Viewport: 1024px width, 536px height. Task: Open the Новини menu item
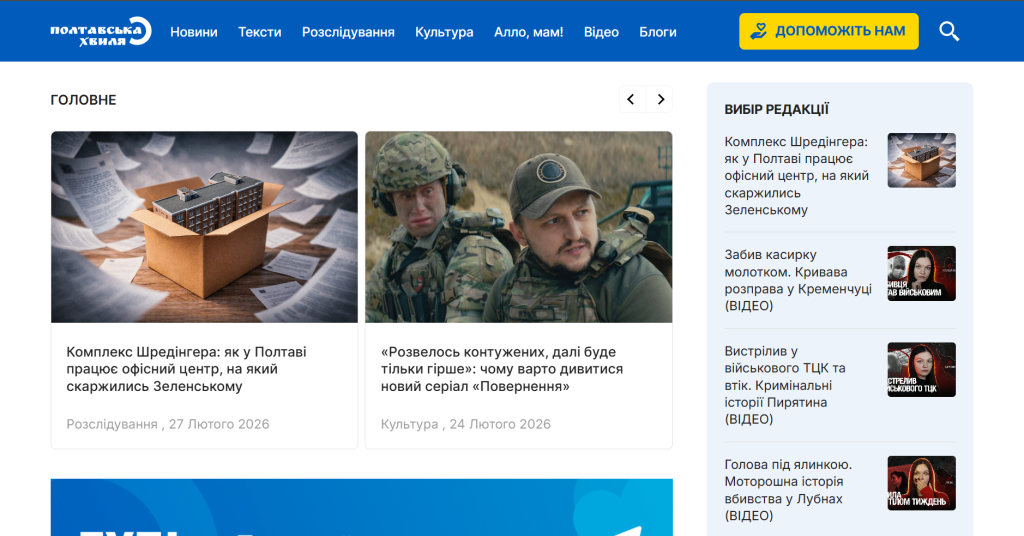tap(194, 32)
